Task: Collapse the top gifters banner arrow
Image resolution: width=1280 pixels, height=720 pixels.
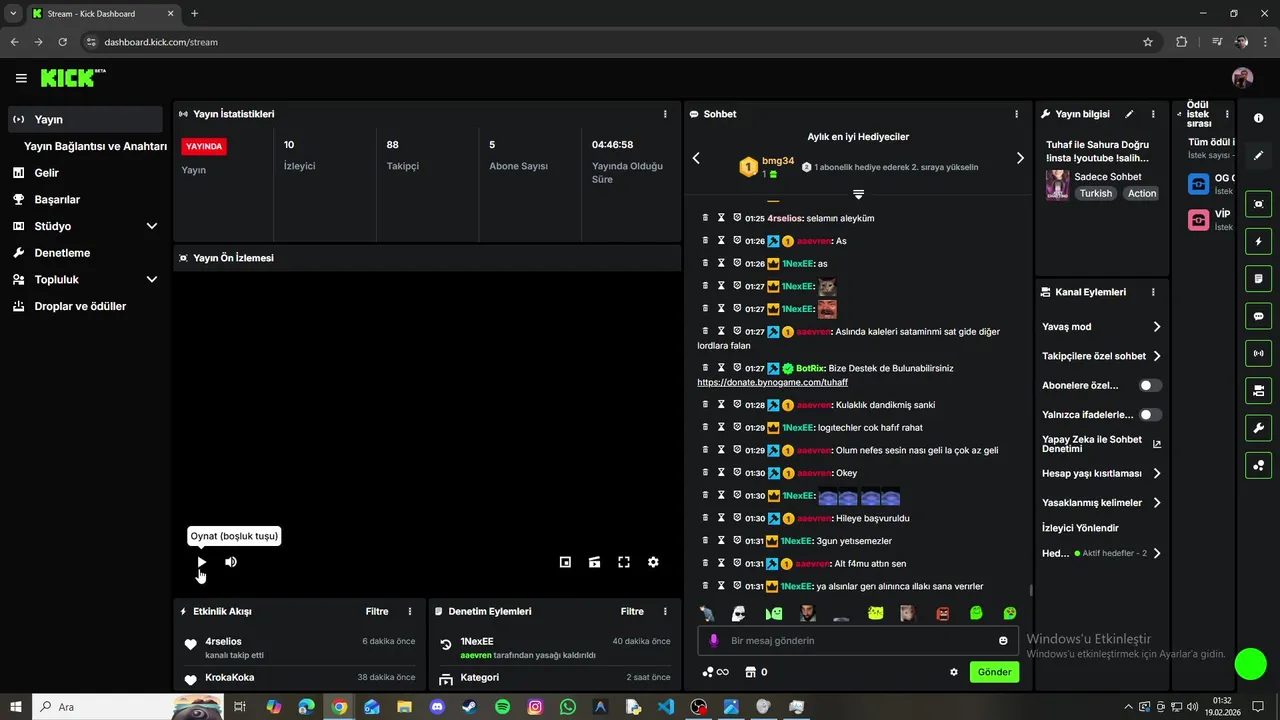Action: [858, 194]
